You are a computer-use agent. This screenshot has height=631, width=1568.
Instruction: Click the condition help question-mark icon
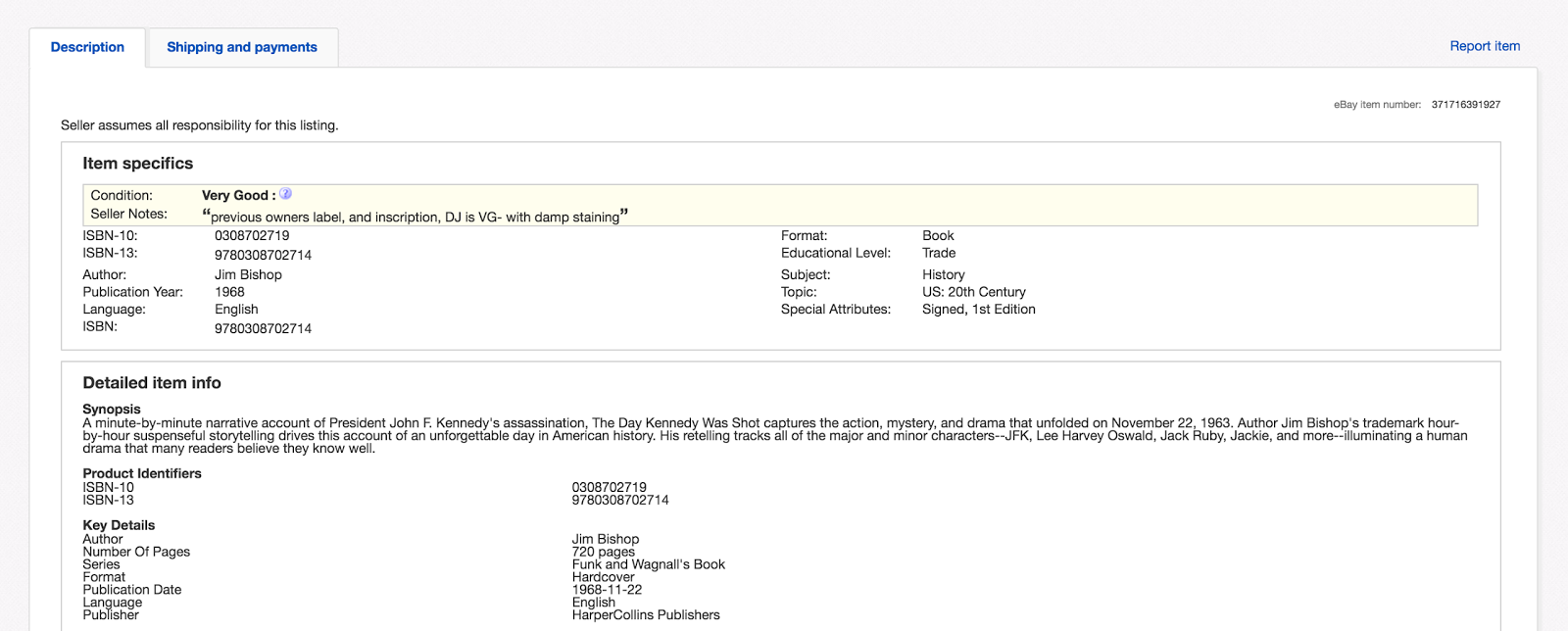(286, 194)
